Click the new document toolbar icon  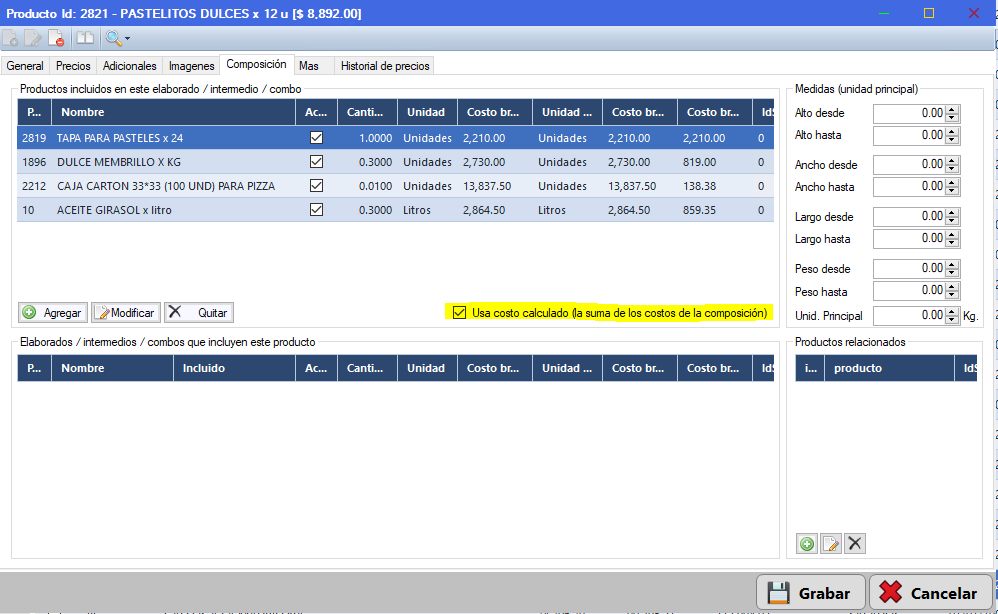(x=11, y=39)
